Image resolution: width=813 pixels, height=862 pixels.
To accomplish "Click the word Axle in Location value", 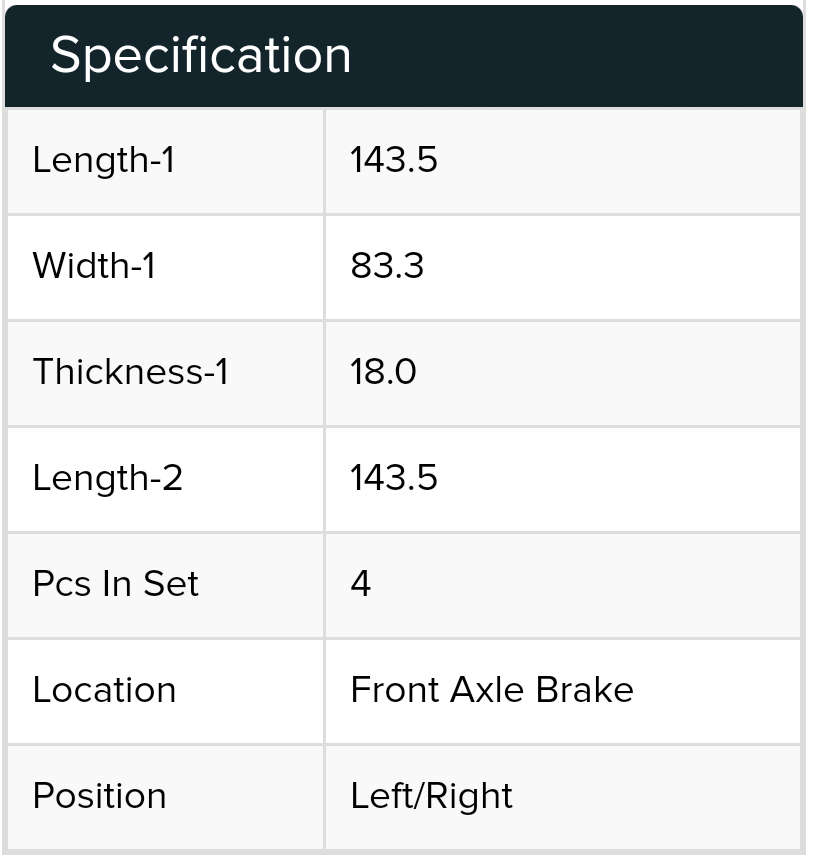I will pyautogui.click(x=489, y=690).
